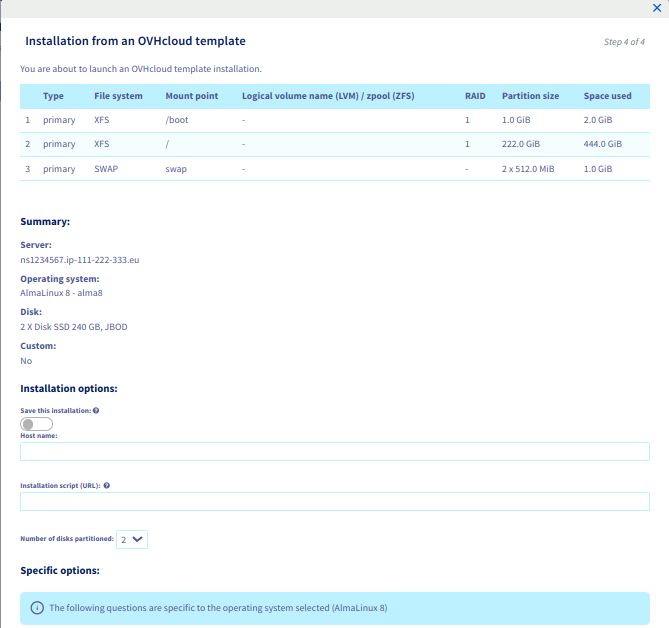Click the server name ns1234567.ip-111-222-333.eu
The image size is (669, 628).
pyautogui.click(x=79, y=259)
